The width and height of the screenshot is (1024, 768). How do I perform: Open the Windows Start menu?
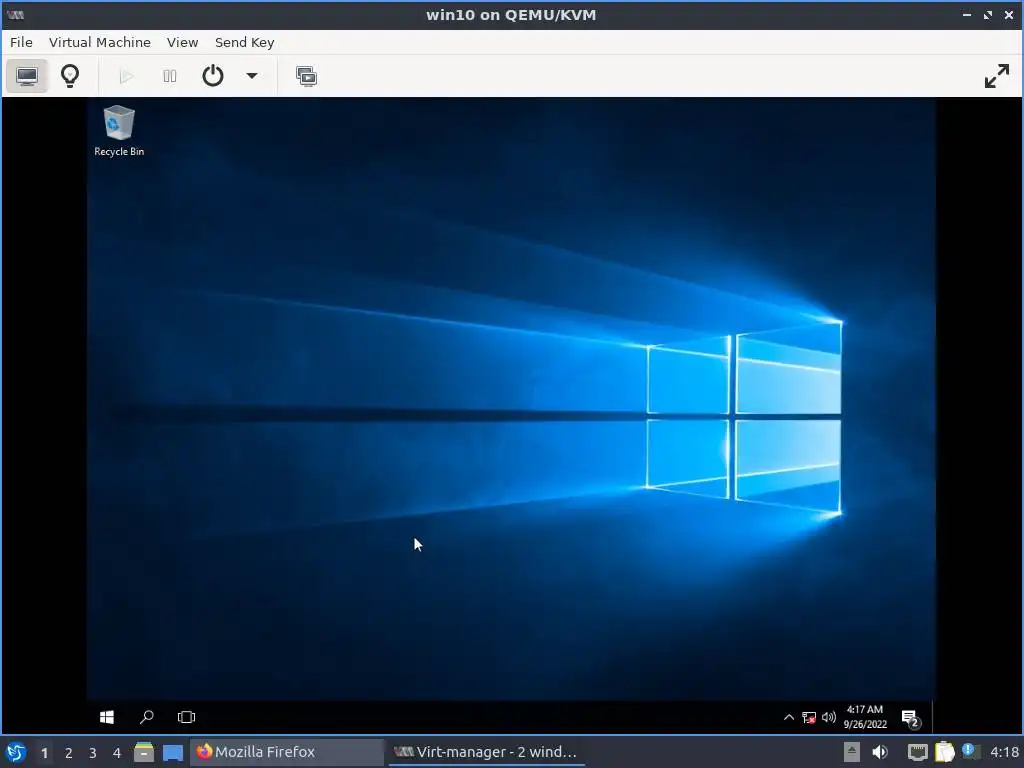107,717
